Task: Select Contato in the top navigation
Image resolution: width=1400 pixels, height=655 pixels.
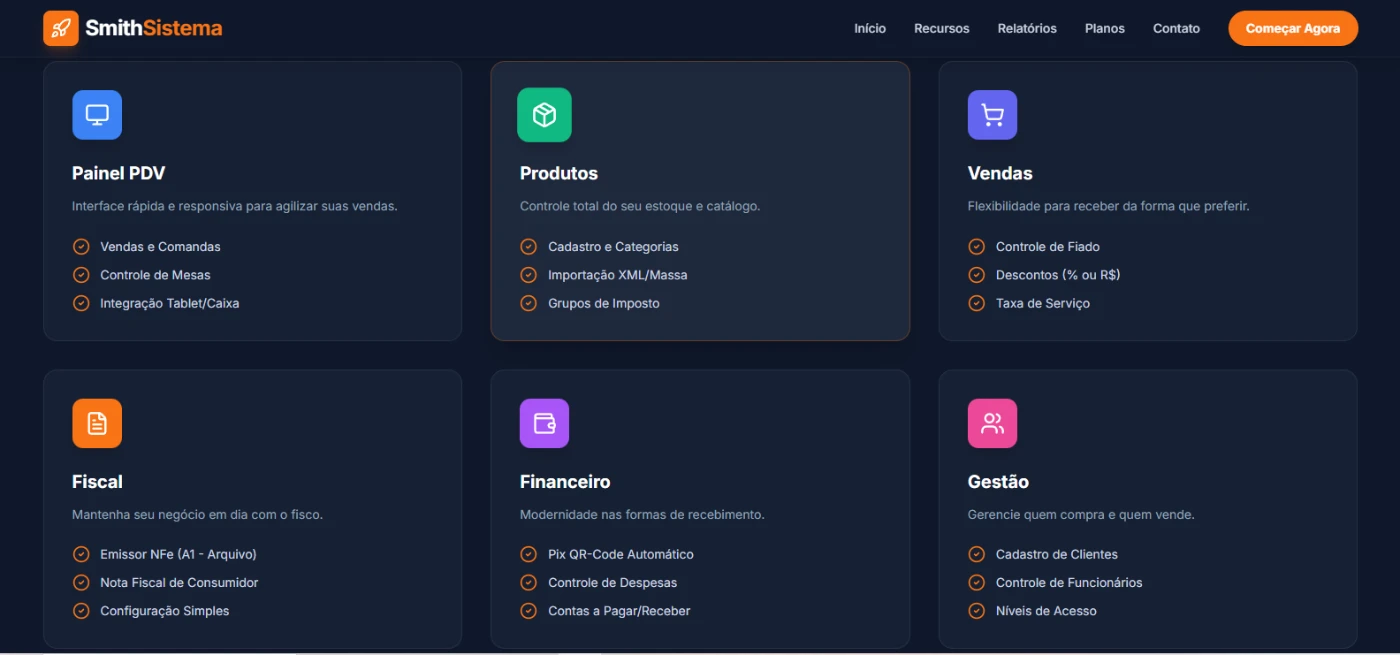Action: point(1176,29)
